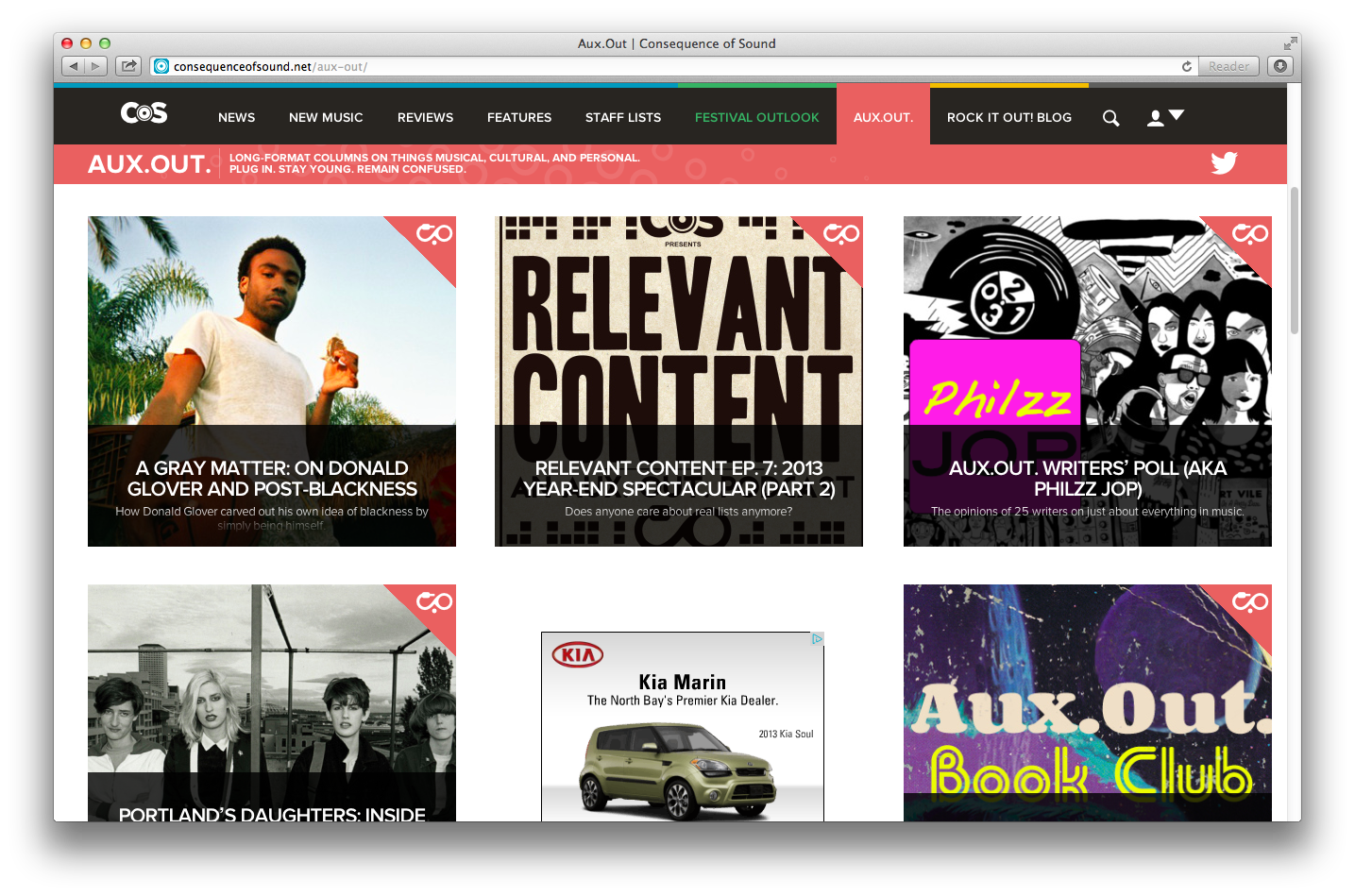
Task: Open the NEW MUSIC section
Action: point(326,117)
